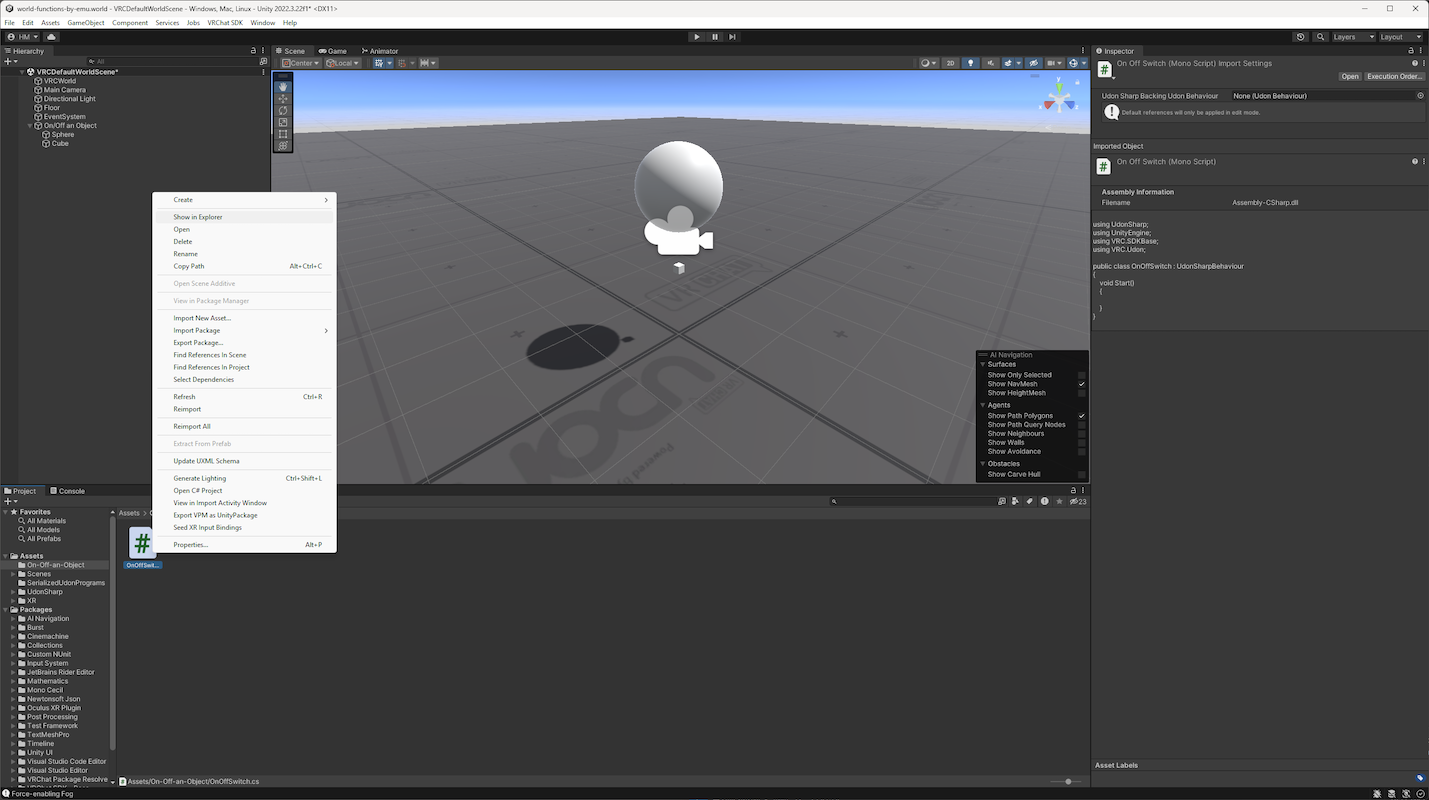Select the Rect transform tool
1429x800 pixels.
[283, 134]
